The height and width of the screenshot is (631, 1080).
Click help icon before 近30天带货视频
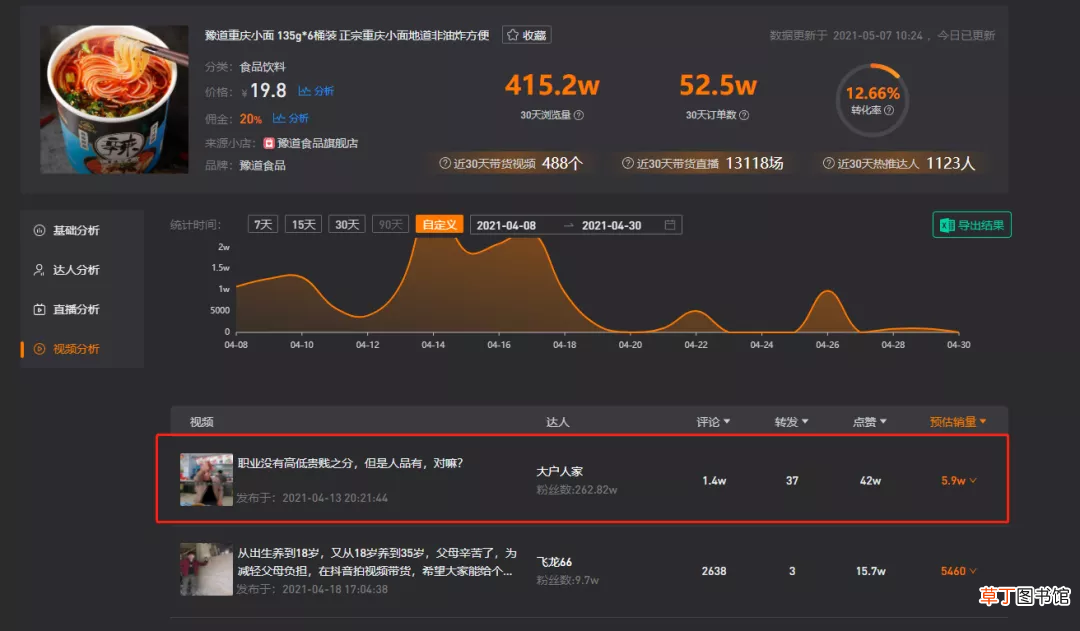coord(445,163)
